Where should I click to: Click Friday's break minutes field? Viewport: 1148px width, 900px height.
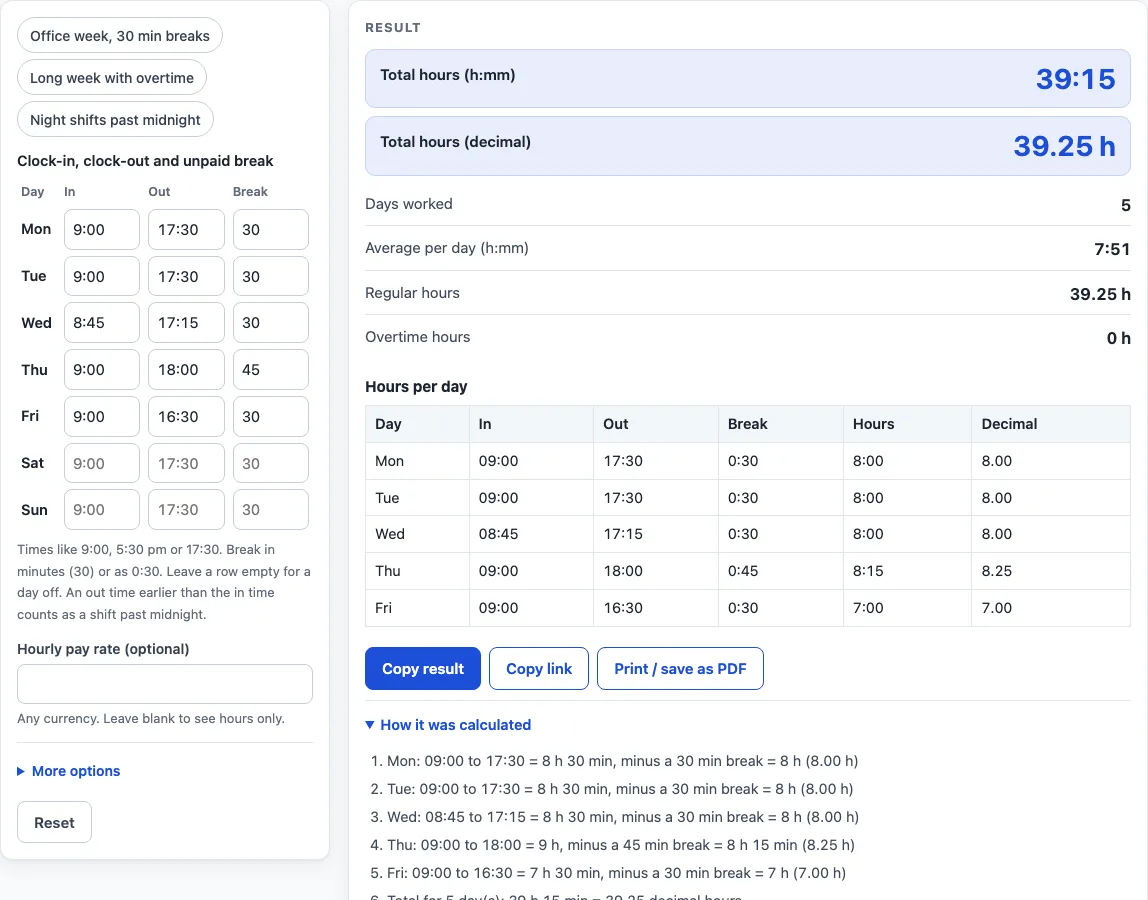point(271,416)
